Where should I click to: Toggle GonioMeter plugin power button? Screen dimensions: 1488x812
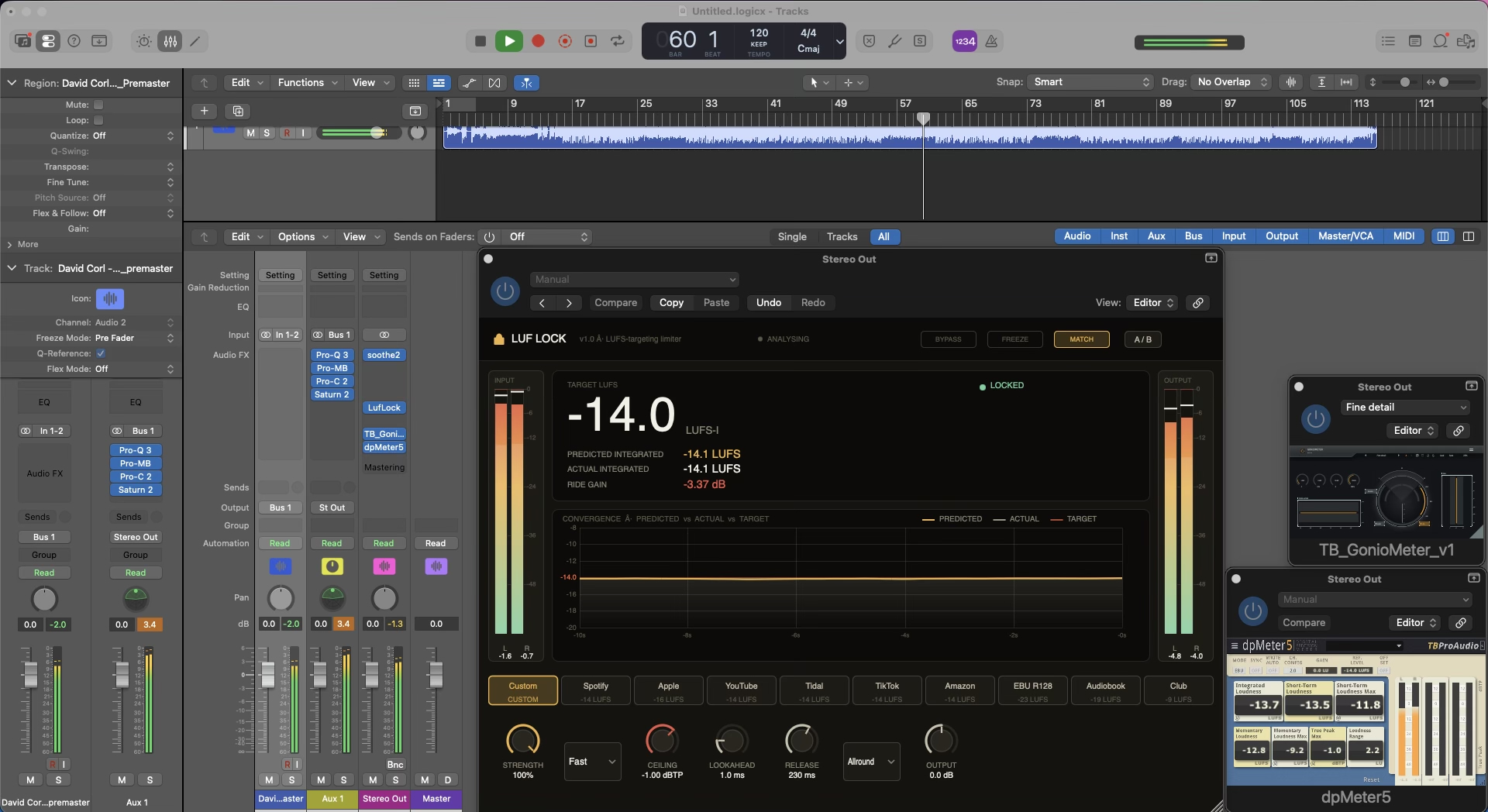[x=1315, y=419]
